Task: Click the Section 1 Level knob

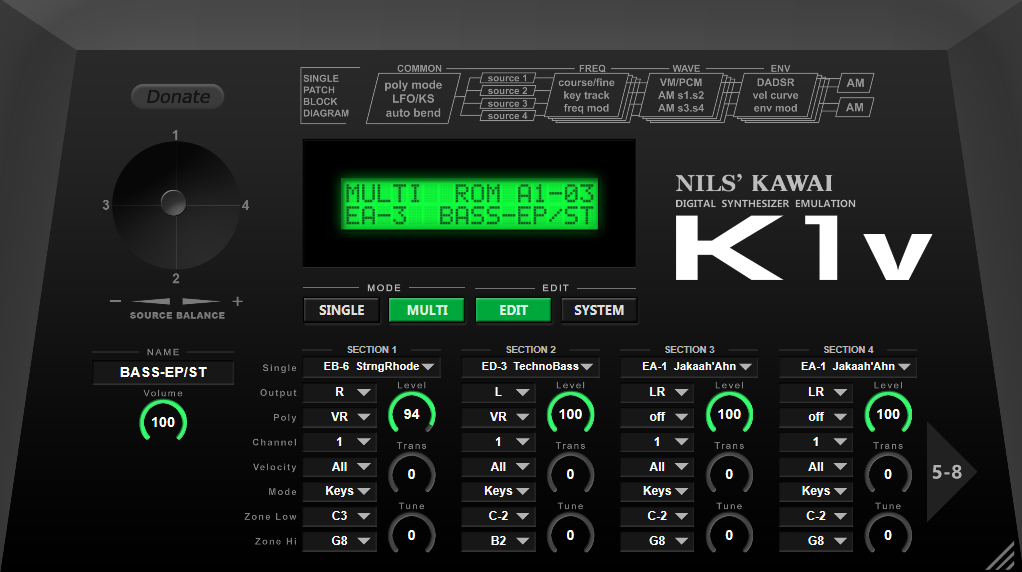Action: (411, 414)
